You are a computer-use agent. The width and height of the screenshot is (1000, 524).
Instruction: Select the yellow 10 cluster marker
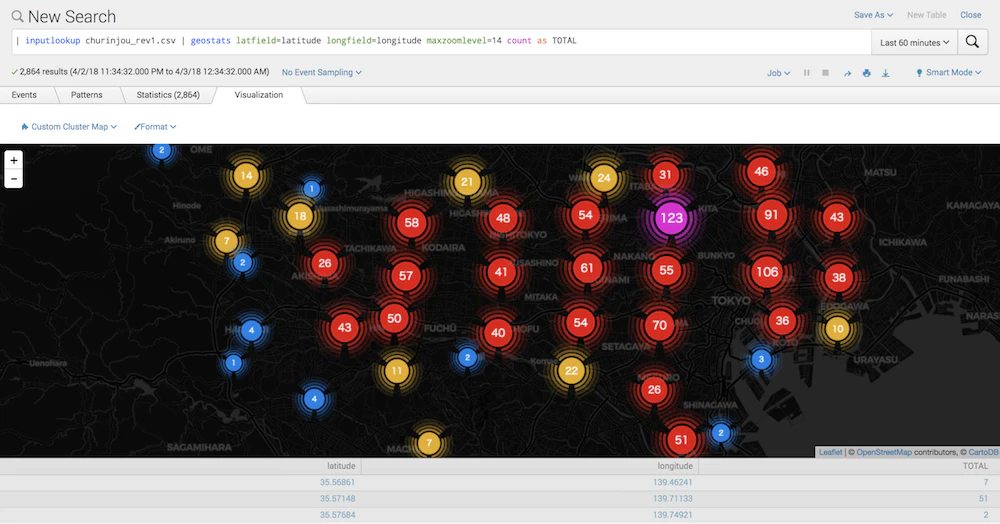(837, 329)
